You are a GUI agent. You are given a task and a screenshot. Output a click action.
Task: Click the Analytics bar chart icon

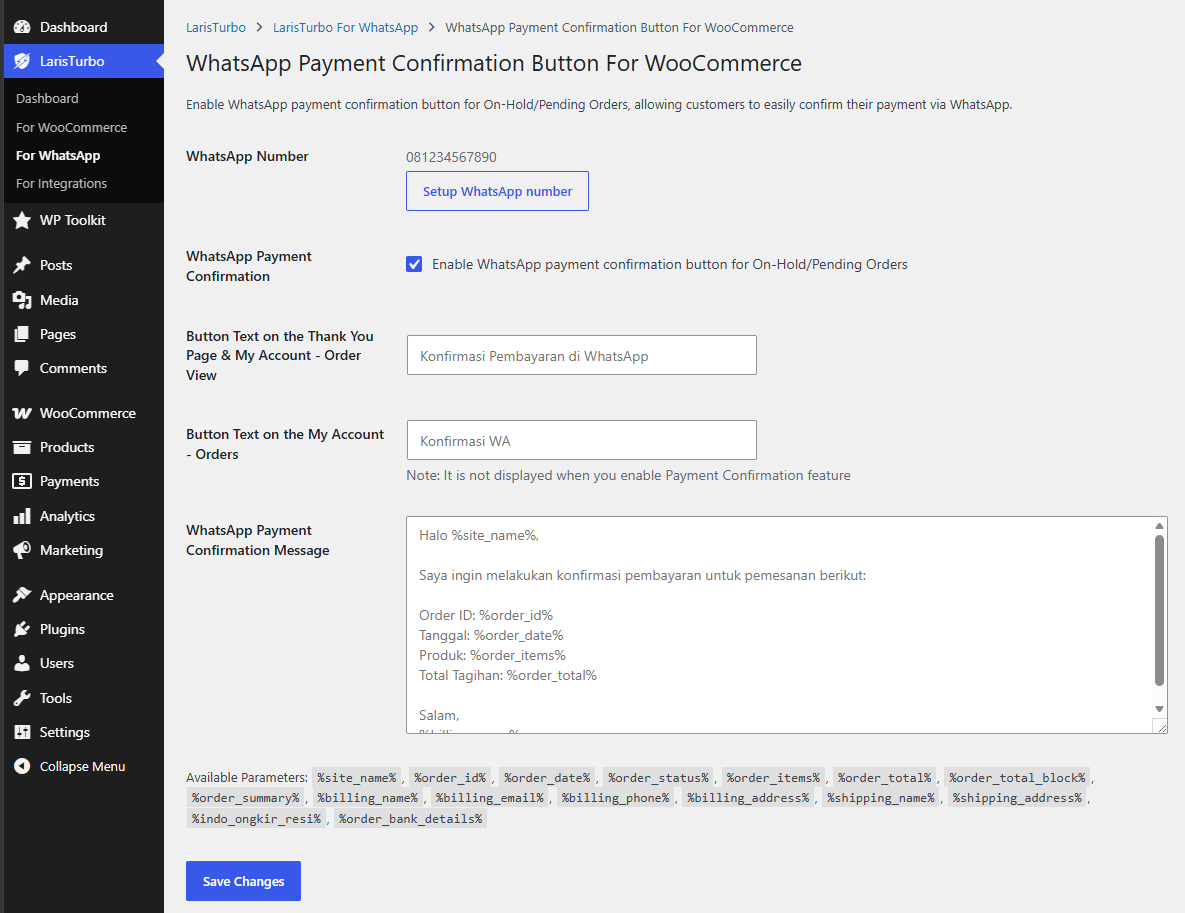pos(22,516)
